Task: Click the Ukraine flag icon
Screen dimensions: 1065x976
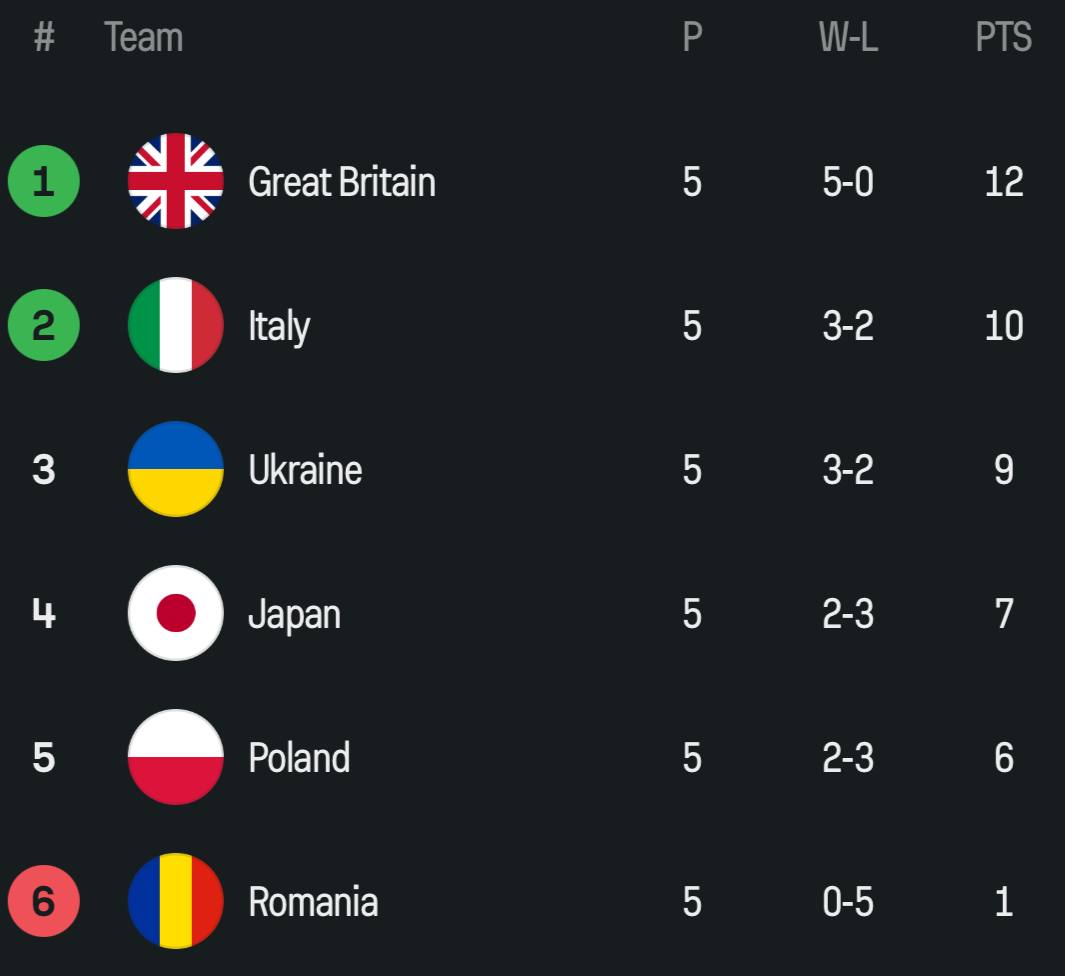Action: coord(176,469)
